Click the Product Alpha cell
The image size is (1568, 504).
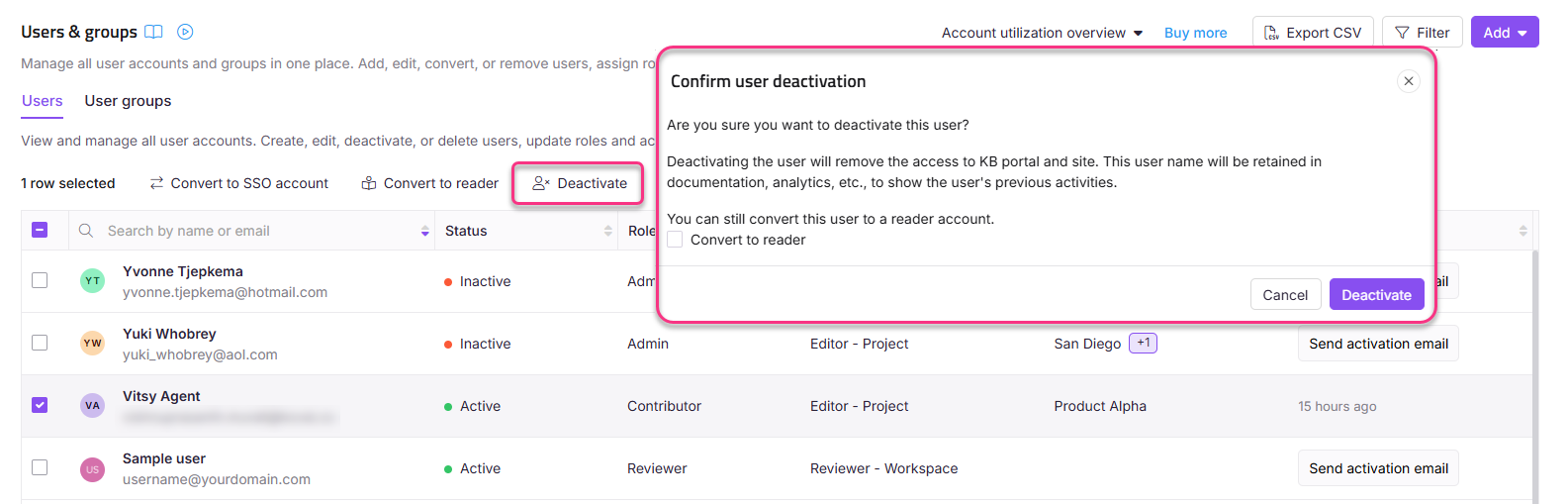click(x=1100, y=406)
